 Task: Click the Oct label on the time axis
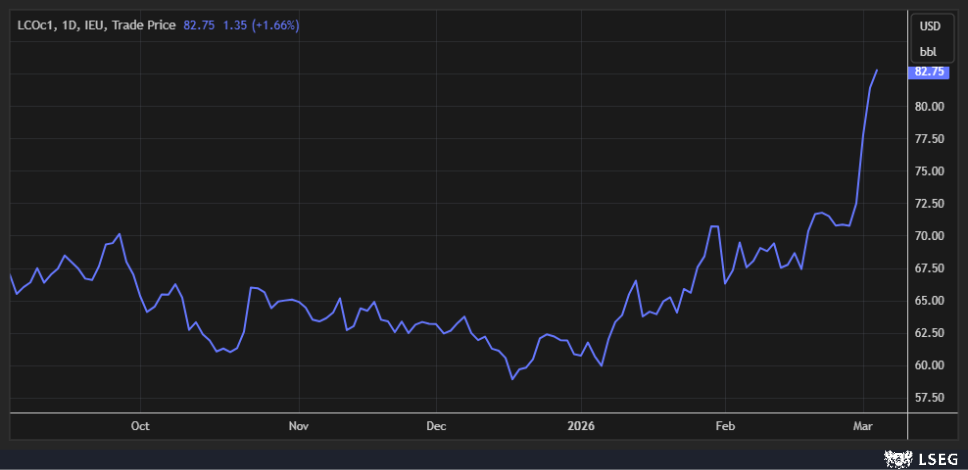tap(140, 426)
